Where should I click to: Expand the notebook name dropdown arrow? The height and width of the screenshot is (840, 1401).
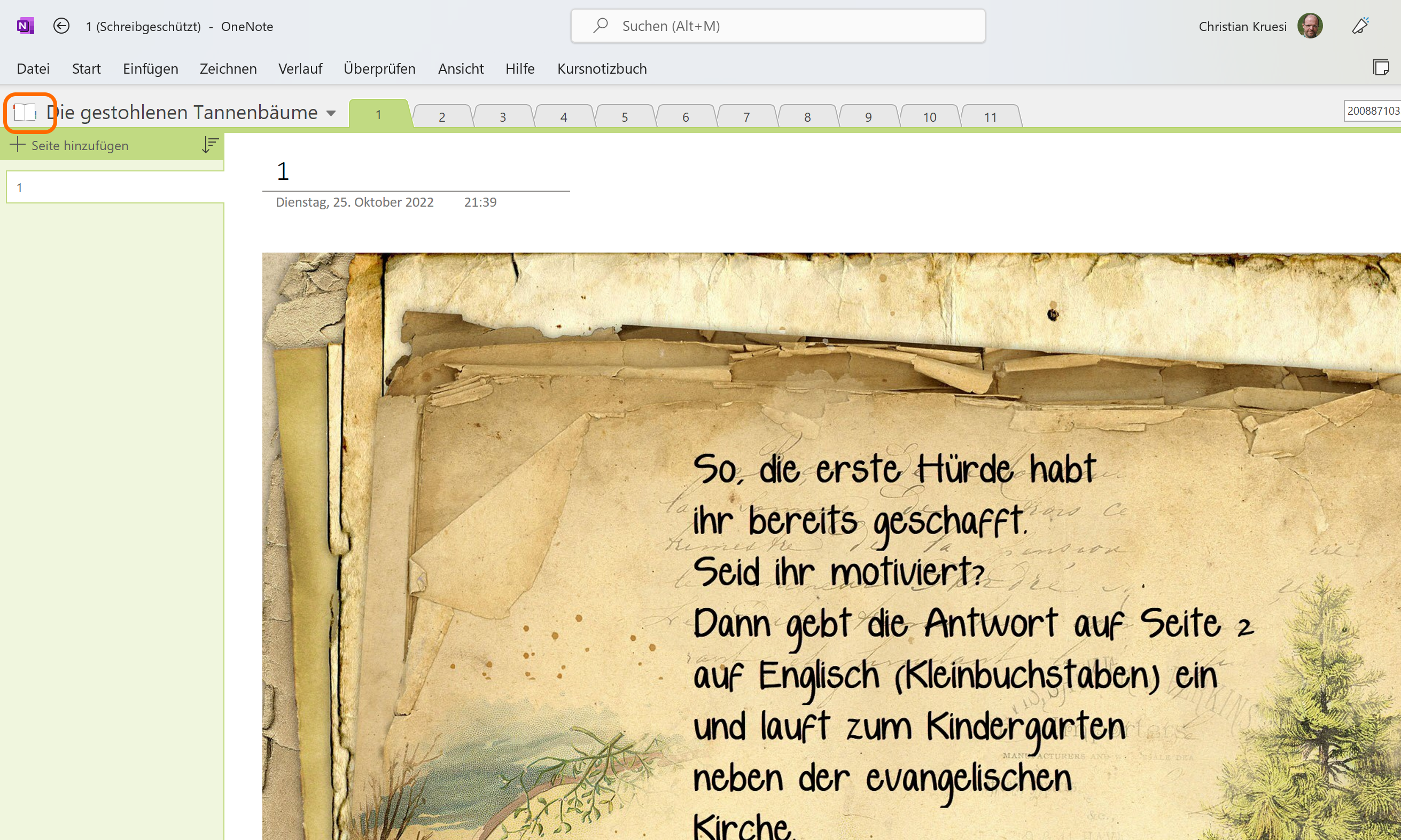(331, 113)
